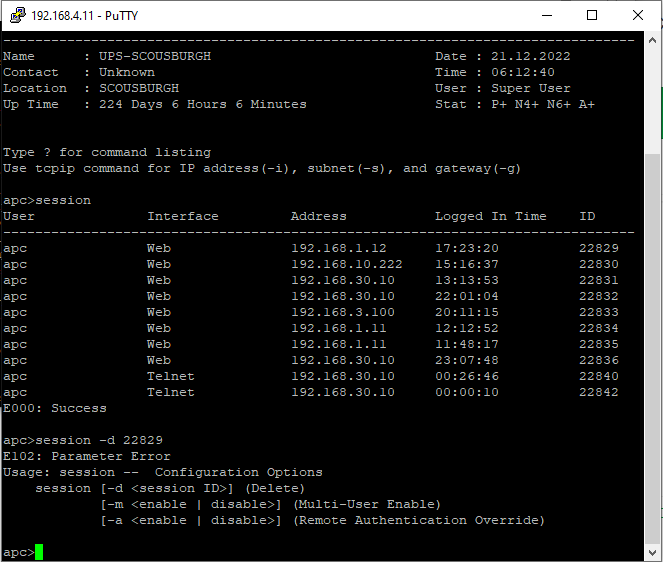Image resolution: width=663 pixels, height=562 pixels.
Task: Click the typed command session -d 22829
Action: coord(98,440)
